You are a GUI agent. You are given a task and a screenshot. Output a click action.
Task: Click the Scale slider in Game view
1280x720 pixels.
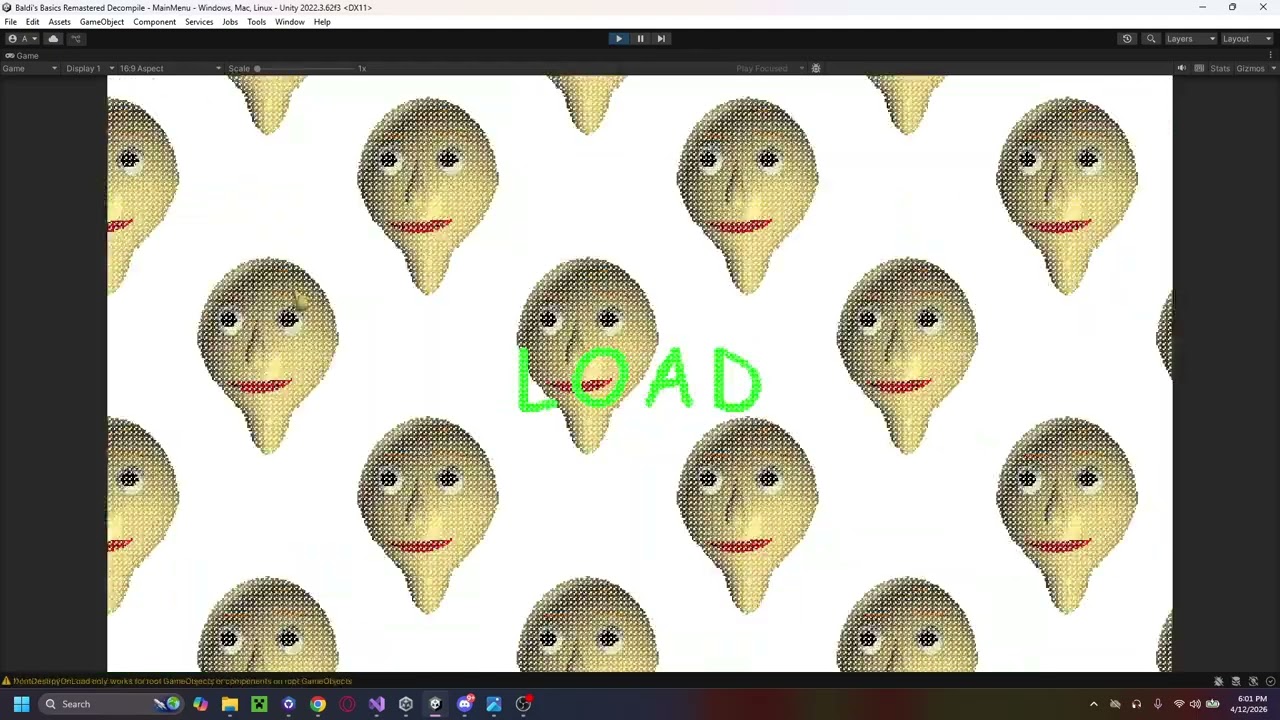pos(306,68)
